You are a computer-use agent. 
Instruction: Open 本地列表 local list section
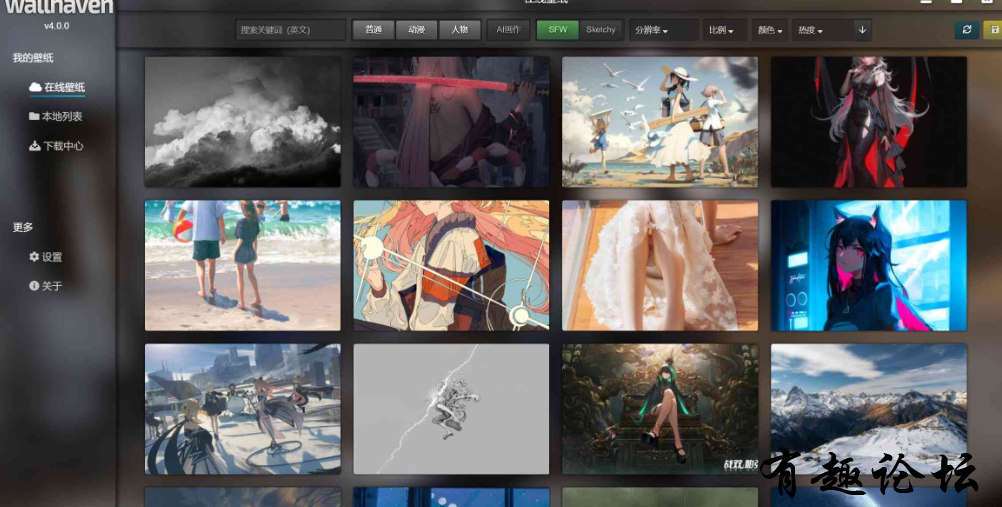pos(56,116)
